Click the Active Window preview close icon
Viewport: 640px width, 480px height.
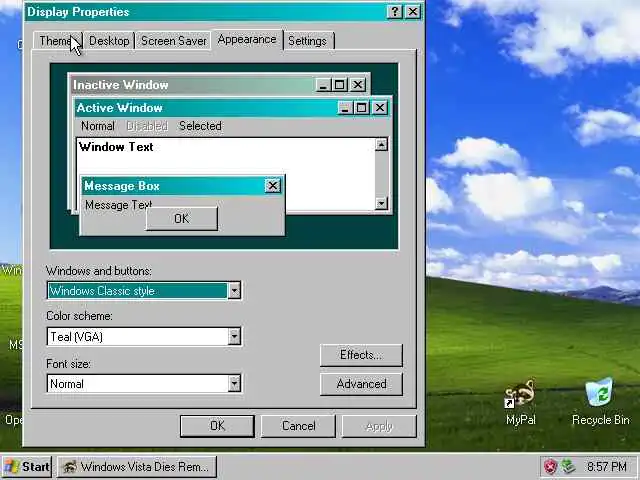380,108
